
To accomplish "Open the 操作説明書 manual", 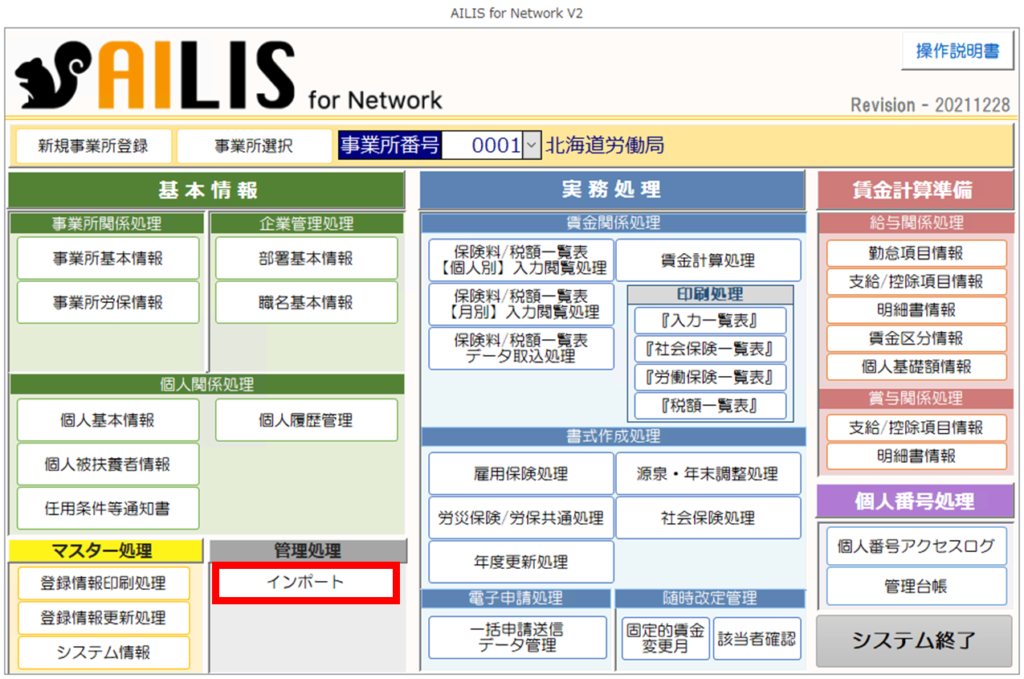I will [957, 51].
